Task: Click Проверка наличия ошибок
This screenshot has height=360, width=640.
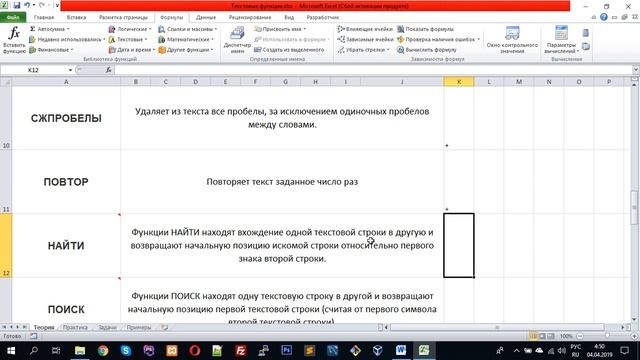Action: click(x=438, y=40)
